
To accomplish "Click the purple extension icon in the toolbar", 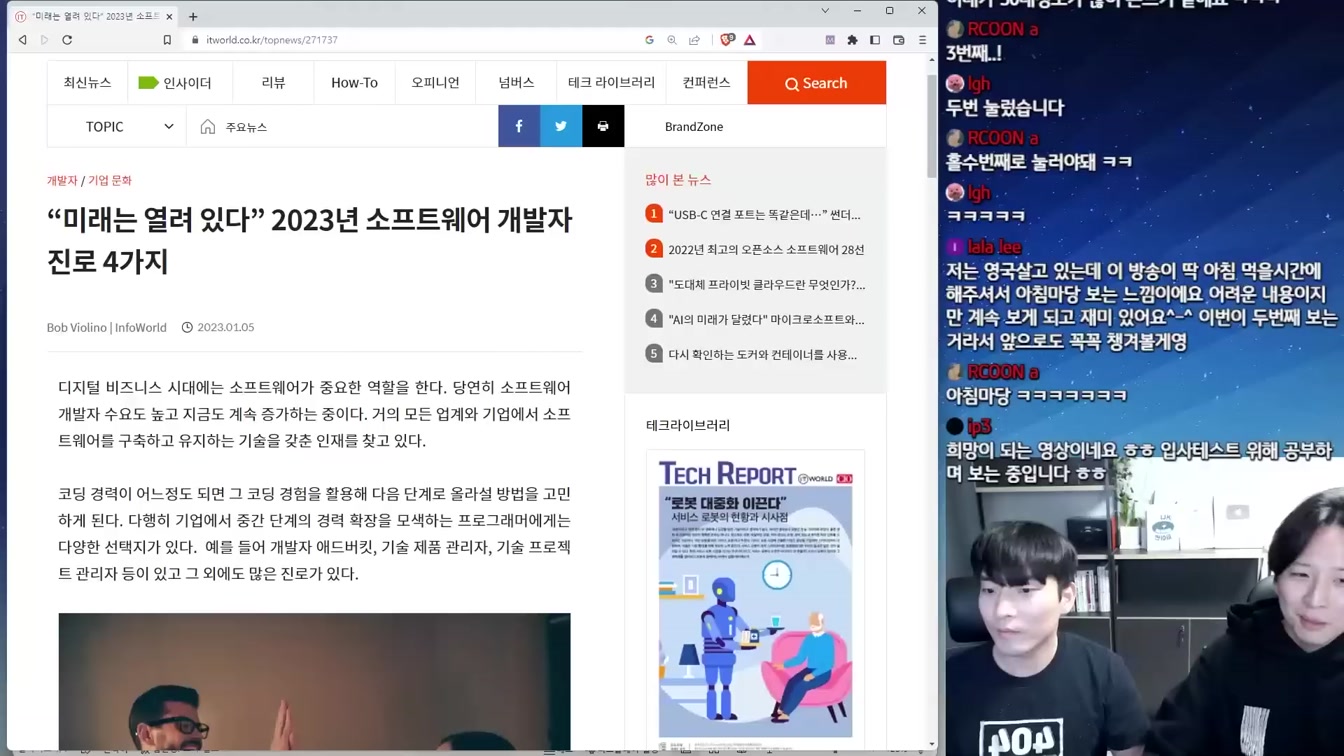I will 830,40.
